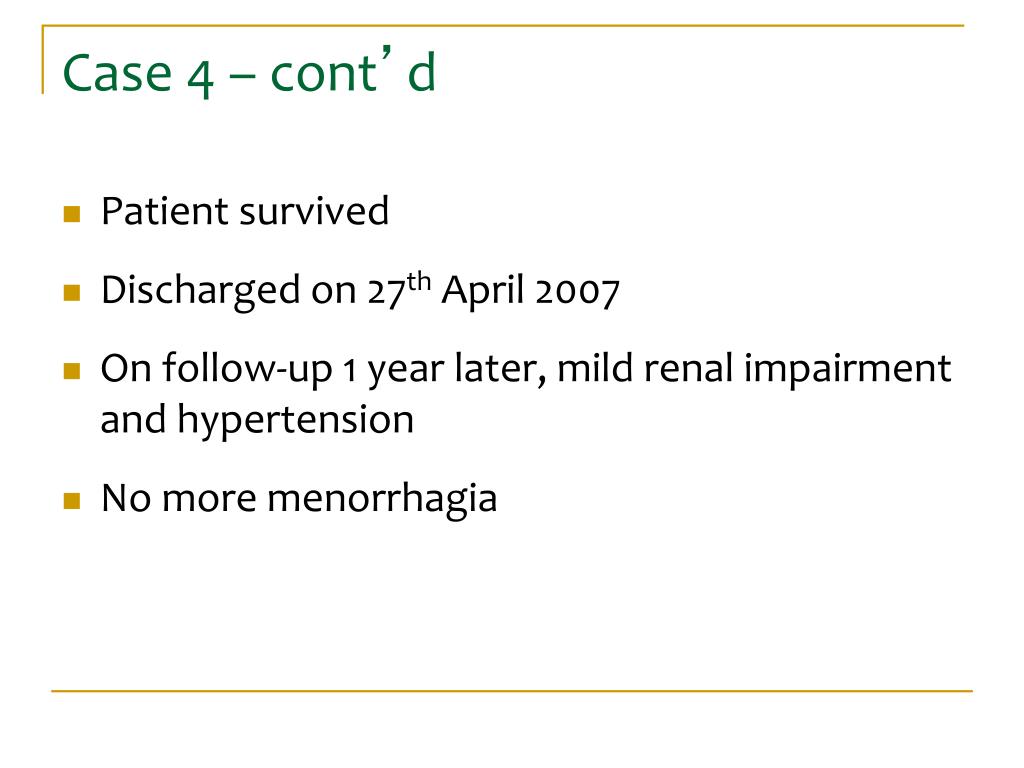Click on April 2007 date text
This screenshot has width=1024, height=768.
pyautogui.click(x=530, y=291)
